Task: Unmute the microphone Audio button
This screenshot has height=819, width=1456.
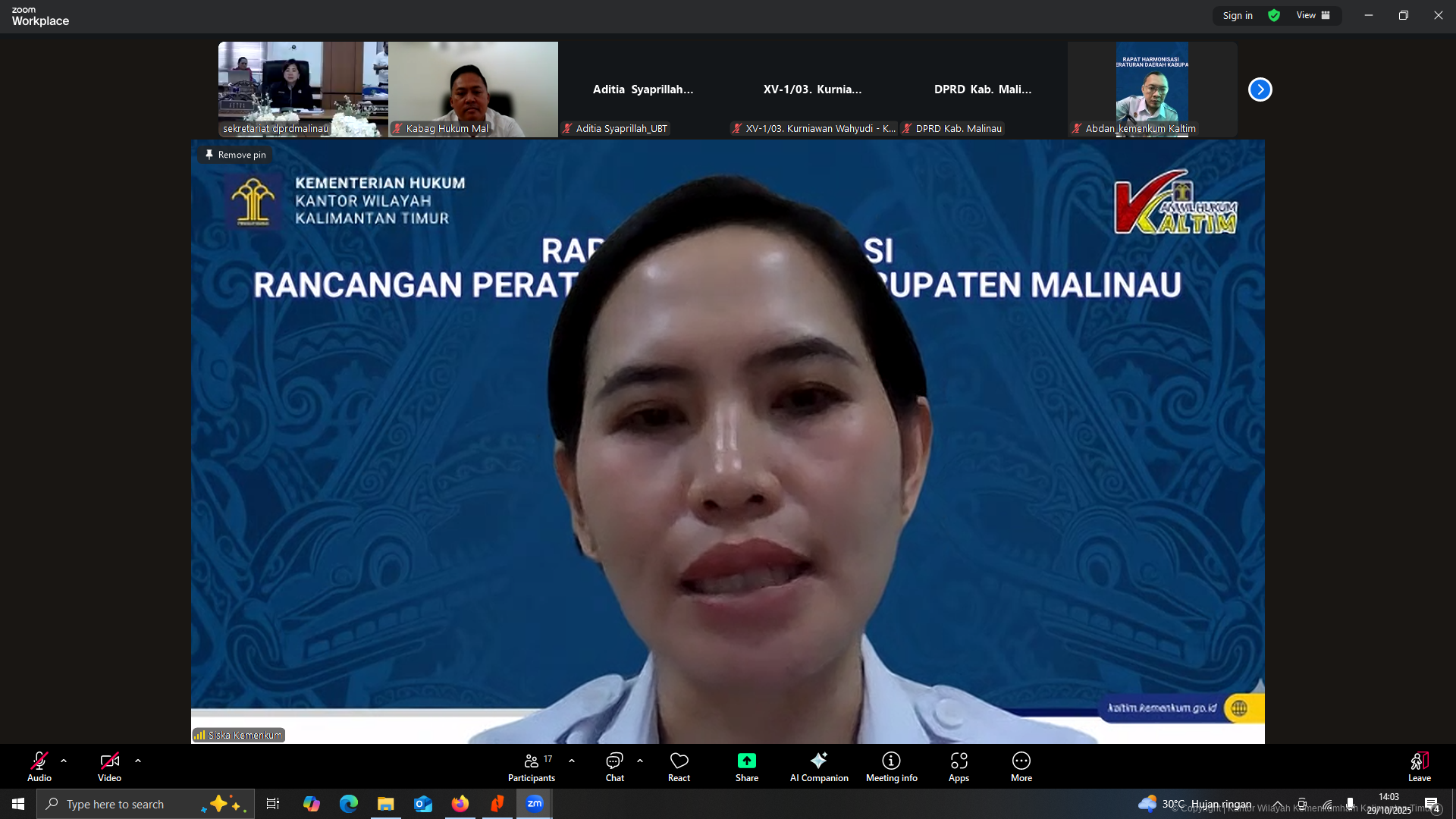Action: (x=39, y=761)
